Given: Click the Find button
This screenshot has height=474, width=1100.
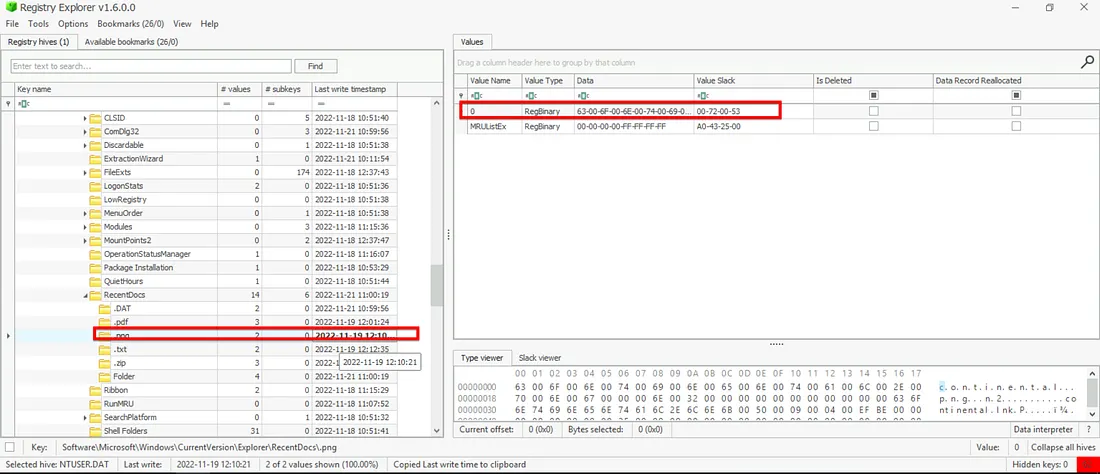Looking at the screenshot, I should point(316,66).
